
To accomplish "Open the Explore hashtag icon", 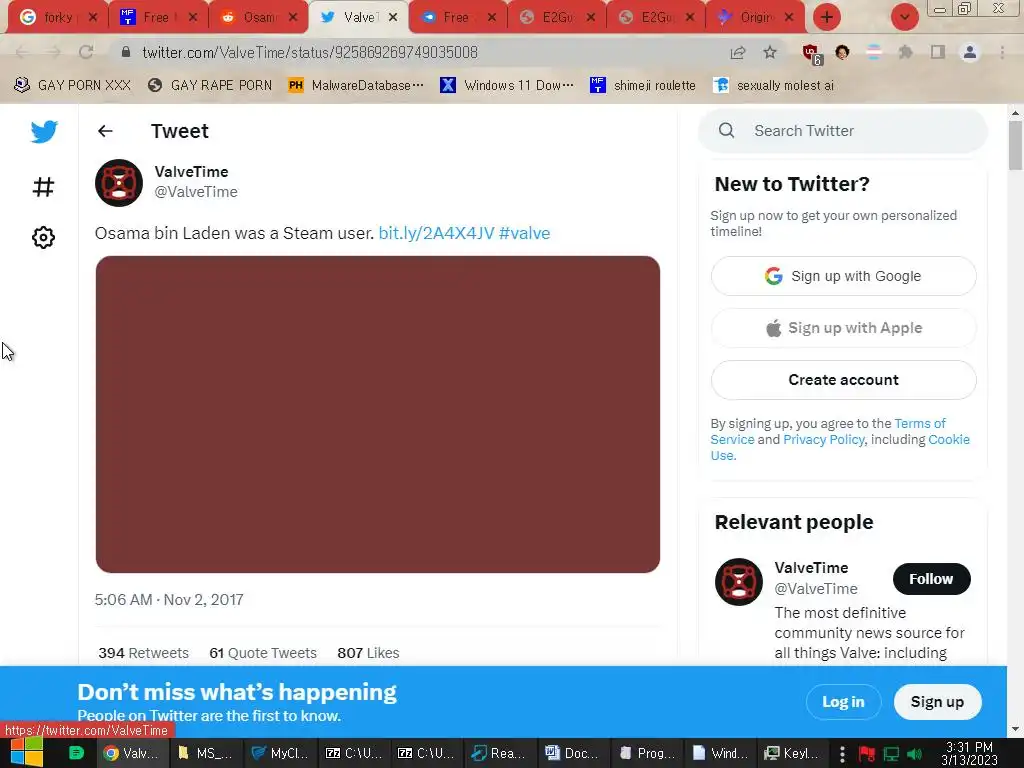I will (43, 187).
